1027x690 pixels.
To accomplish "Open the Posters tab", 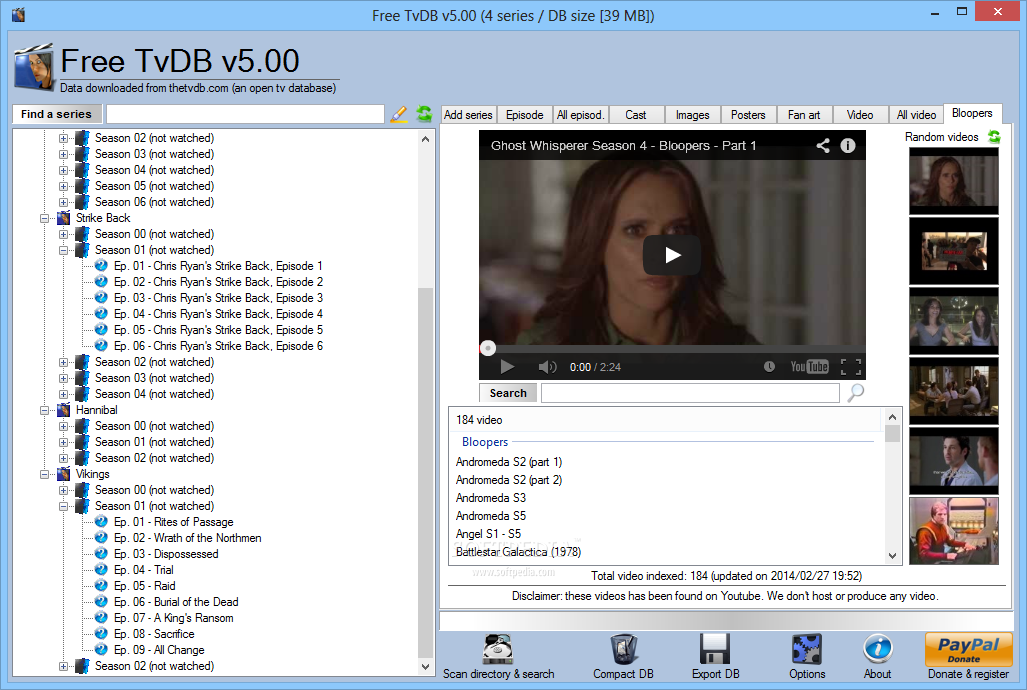I will click(748, 115).
